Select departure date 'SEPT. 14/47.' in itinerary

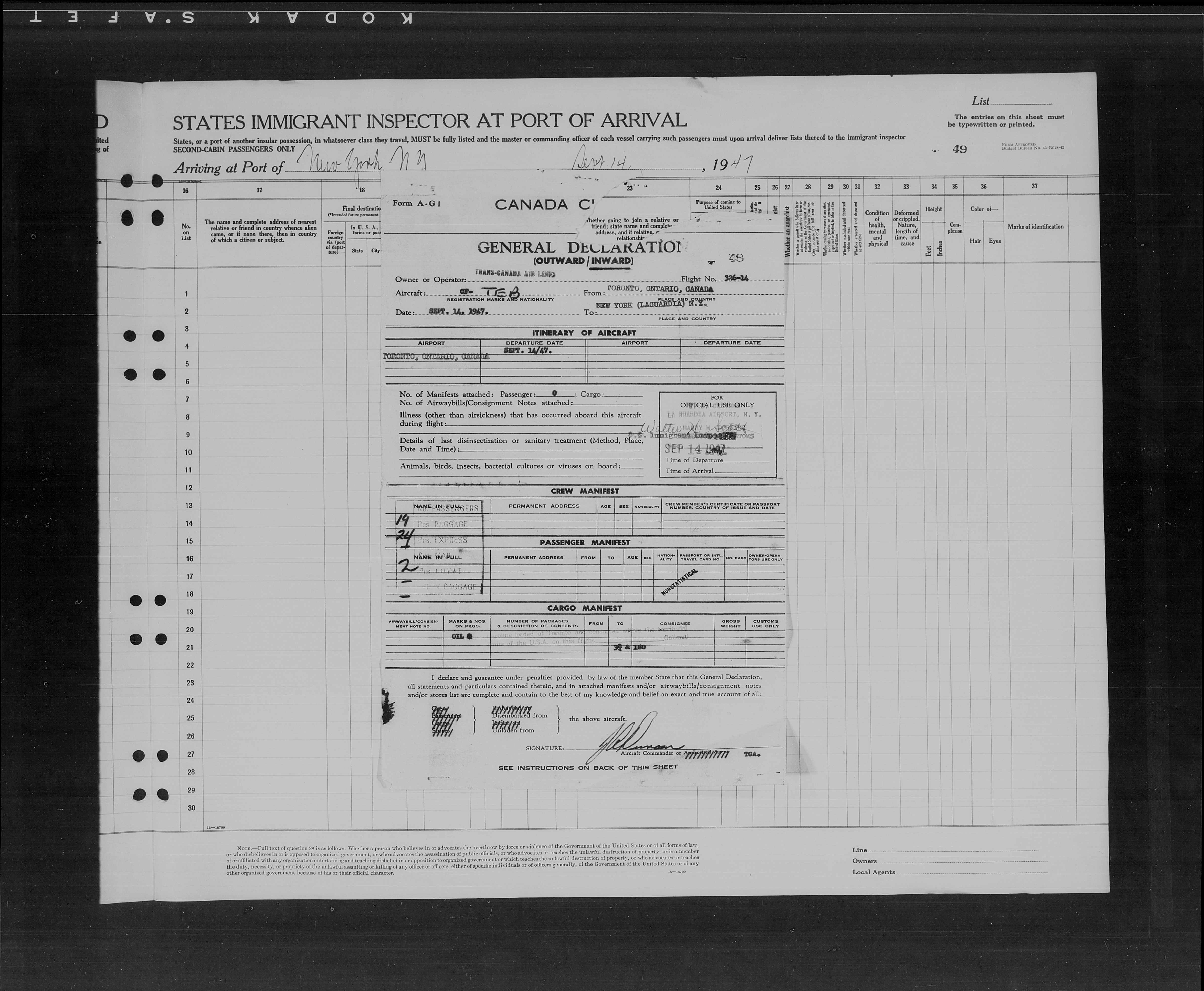pyautogui.click(x=528, y=350)
